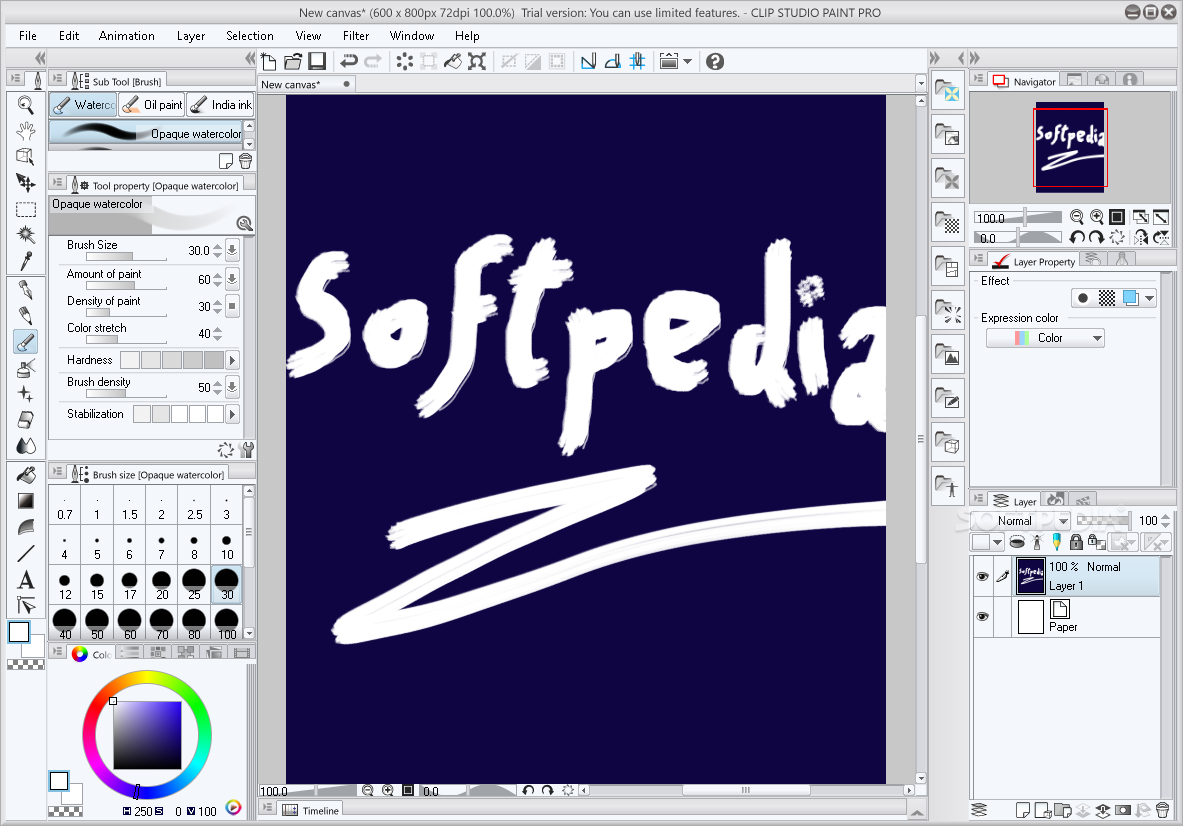The height and width of the screenshot is (826, 1183).
Task: Click the main drawing color swatch
Action: pos(19,632)
